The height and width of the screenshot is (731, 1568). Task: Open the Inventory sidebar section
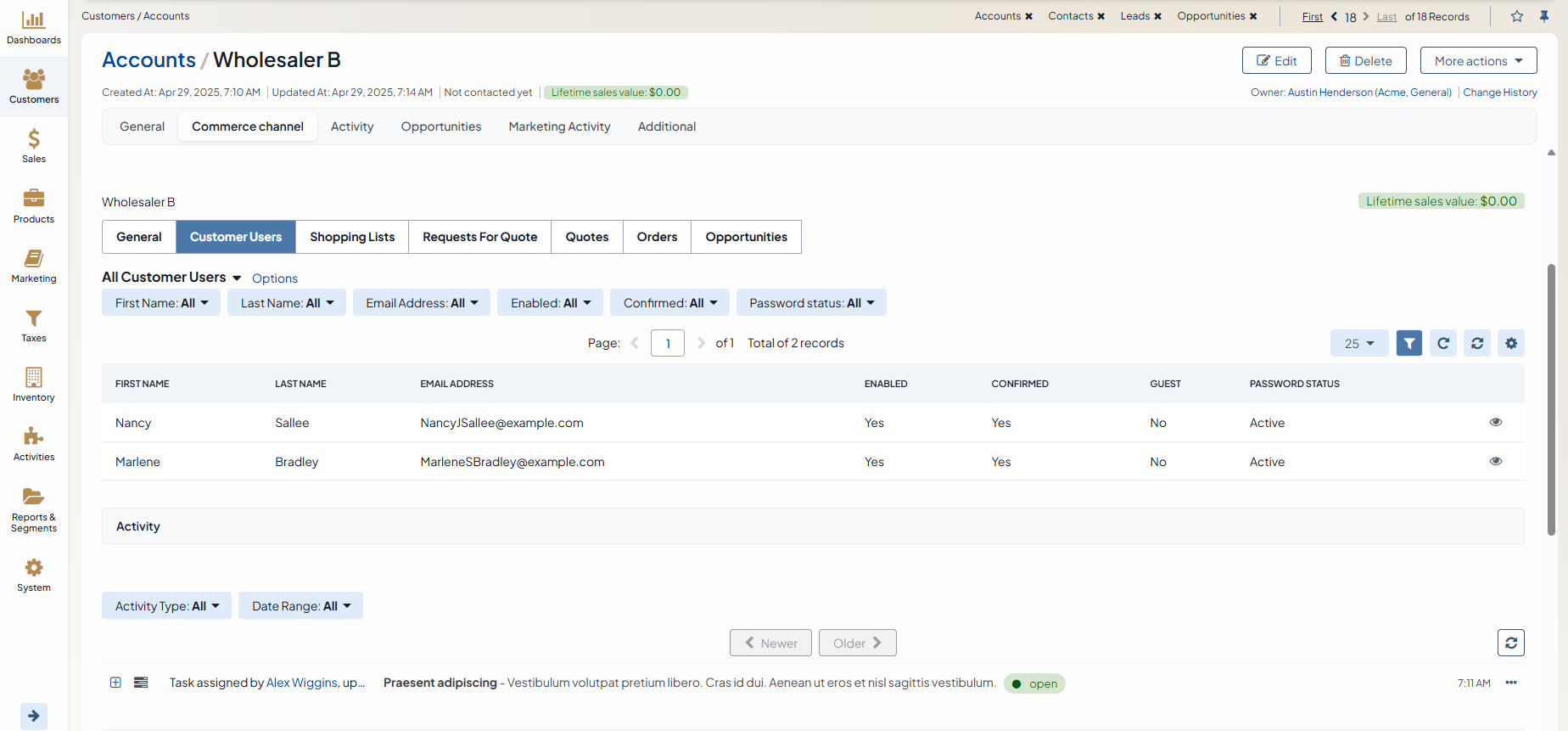[x=33, y=385]
